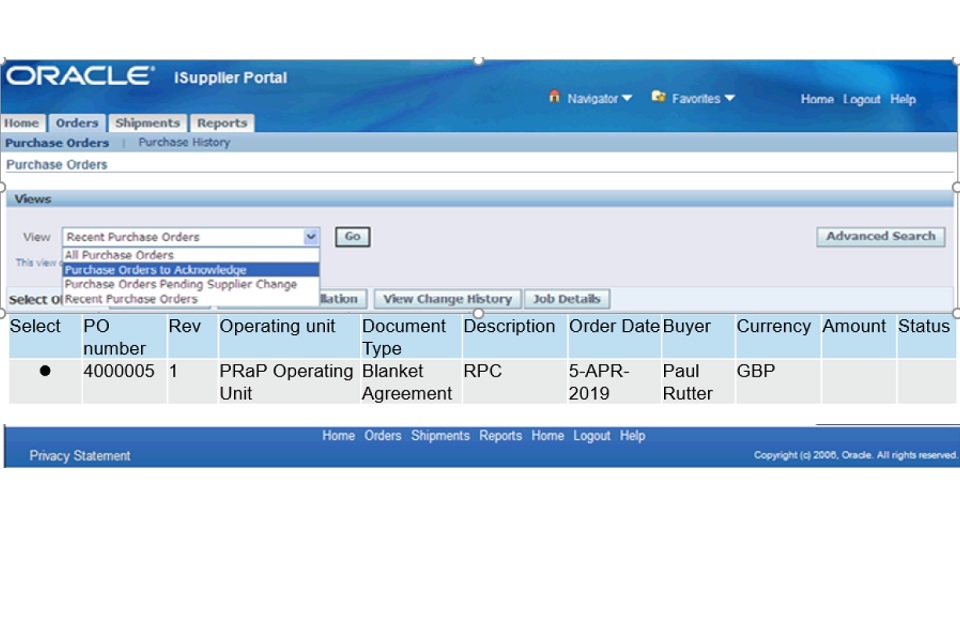Click View Change History button
The image size is (960, 640).
[447, 299]
